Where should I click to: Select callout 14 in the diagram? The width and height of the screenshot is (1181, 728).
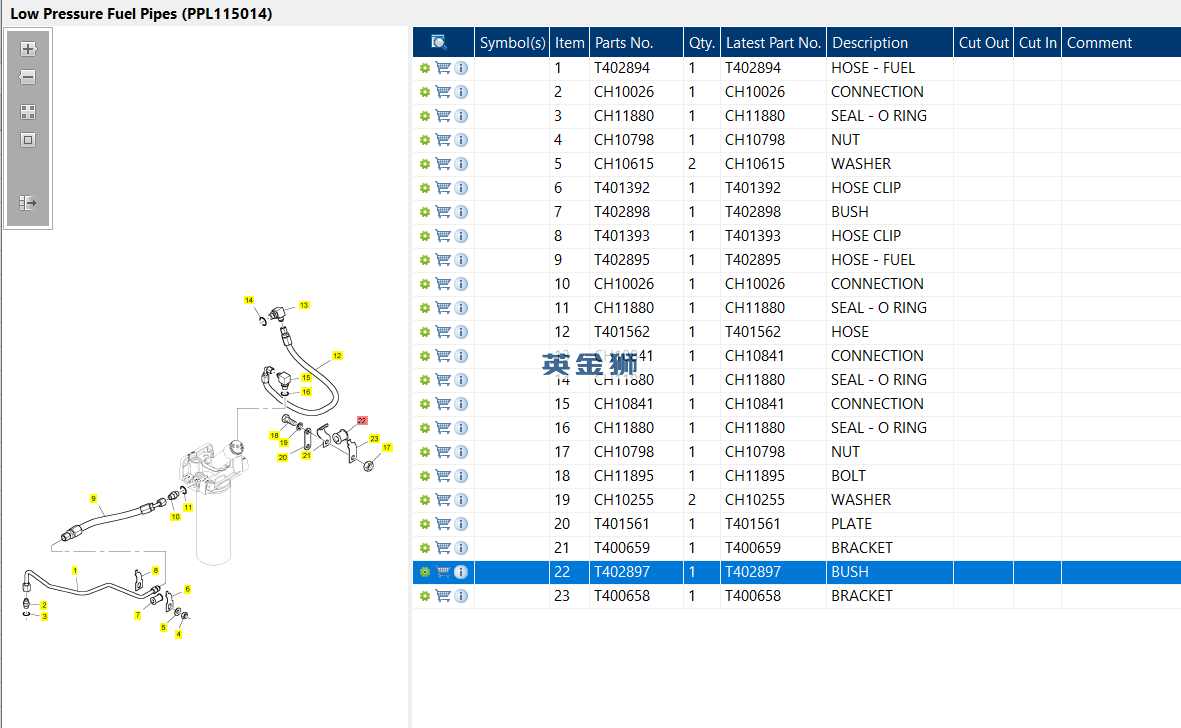[249, 300]
